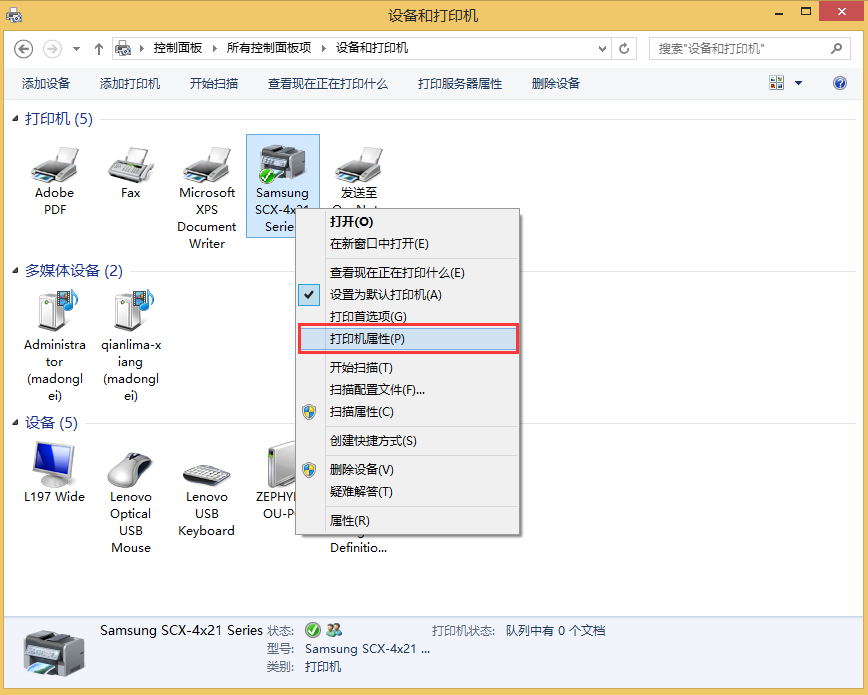The image size is (868, 695).
Task: Expand breadcrumb arrow before 控制面板
Action: (142, 49)
